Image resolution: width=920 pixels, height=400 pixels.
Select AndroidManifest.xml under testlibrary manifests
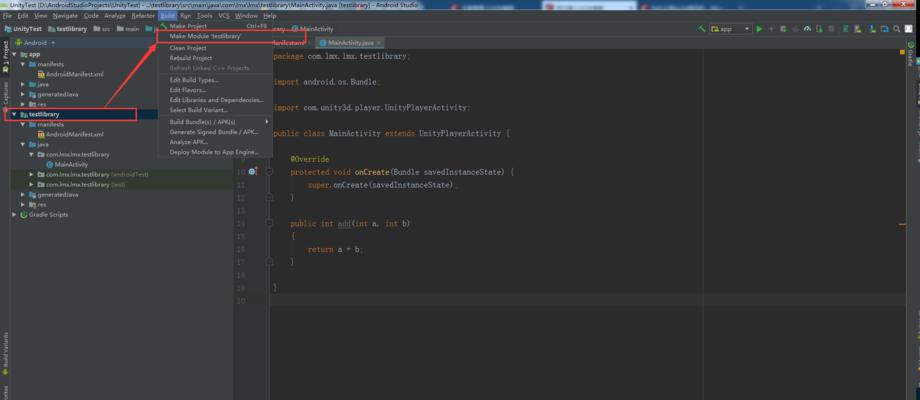point(71,134)
